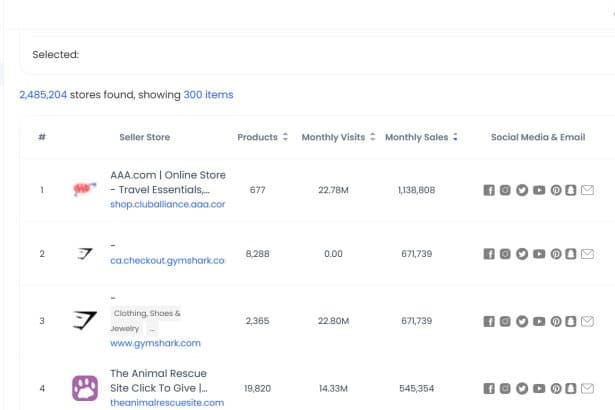Open theanimalrescuesite.com store link
615x410 pixels.
click(167, 403)
